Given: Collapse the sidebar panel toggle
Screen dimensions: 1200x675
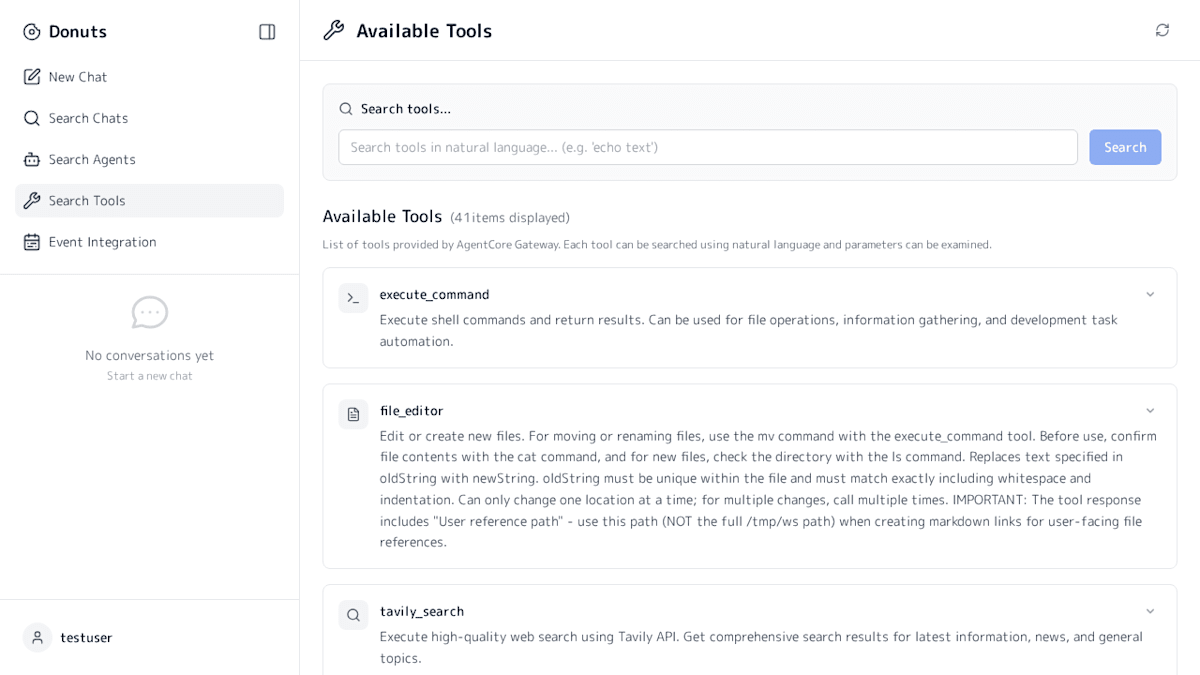Looking at the screenshot, I should click(267, 32).
